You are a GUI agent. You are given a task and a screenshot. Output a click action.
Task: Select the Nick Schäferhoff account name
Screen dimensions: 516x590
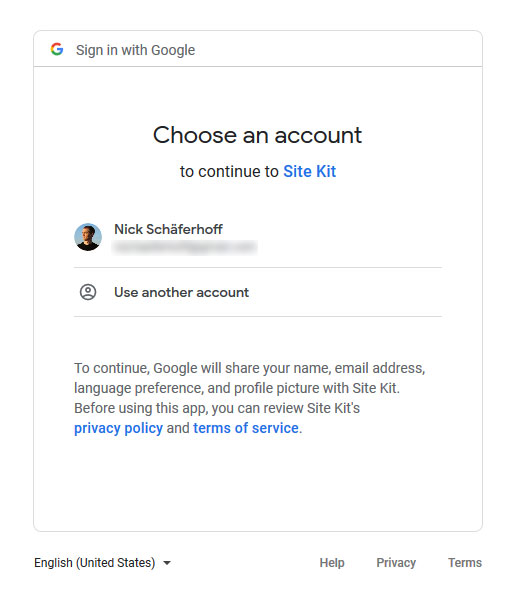coord(168,229)
